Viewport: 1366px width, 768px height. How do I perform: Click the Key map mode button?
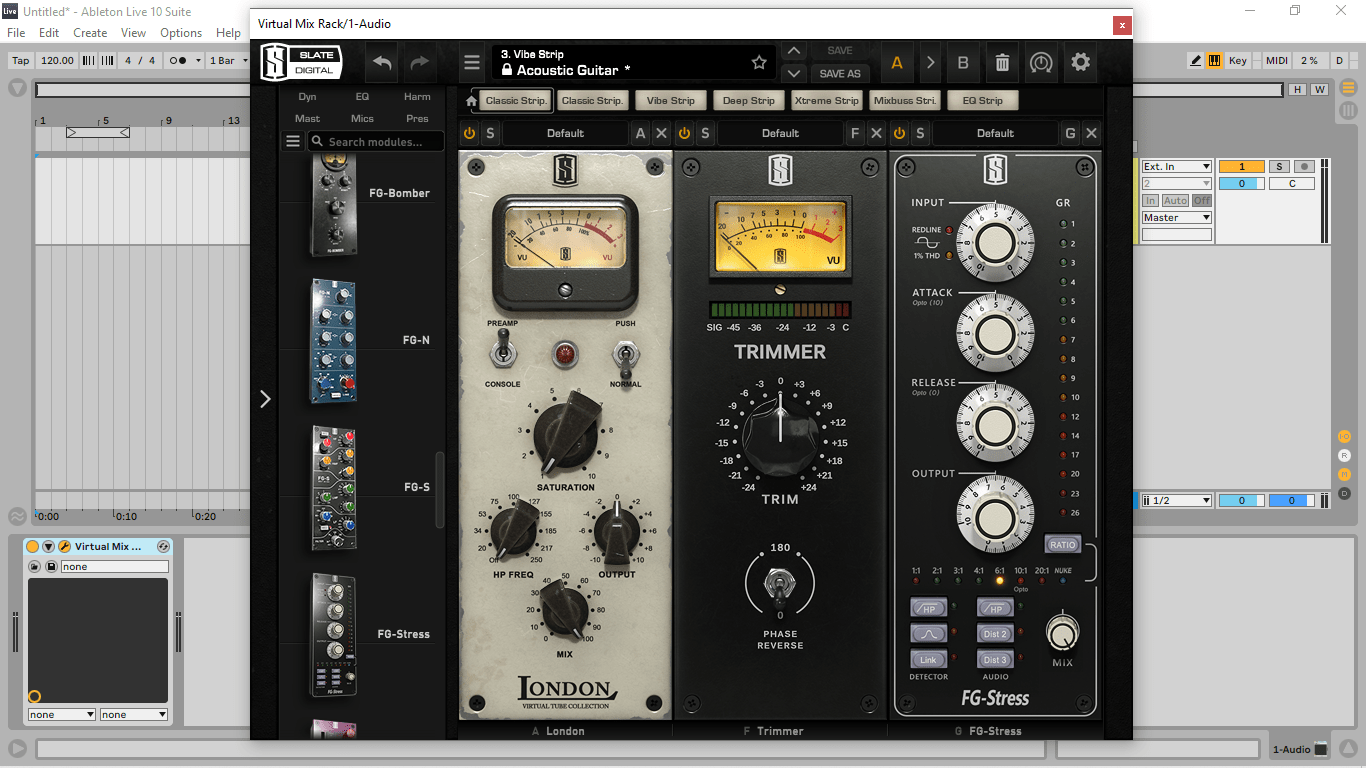point(1238,60)
